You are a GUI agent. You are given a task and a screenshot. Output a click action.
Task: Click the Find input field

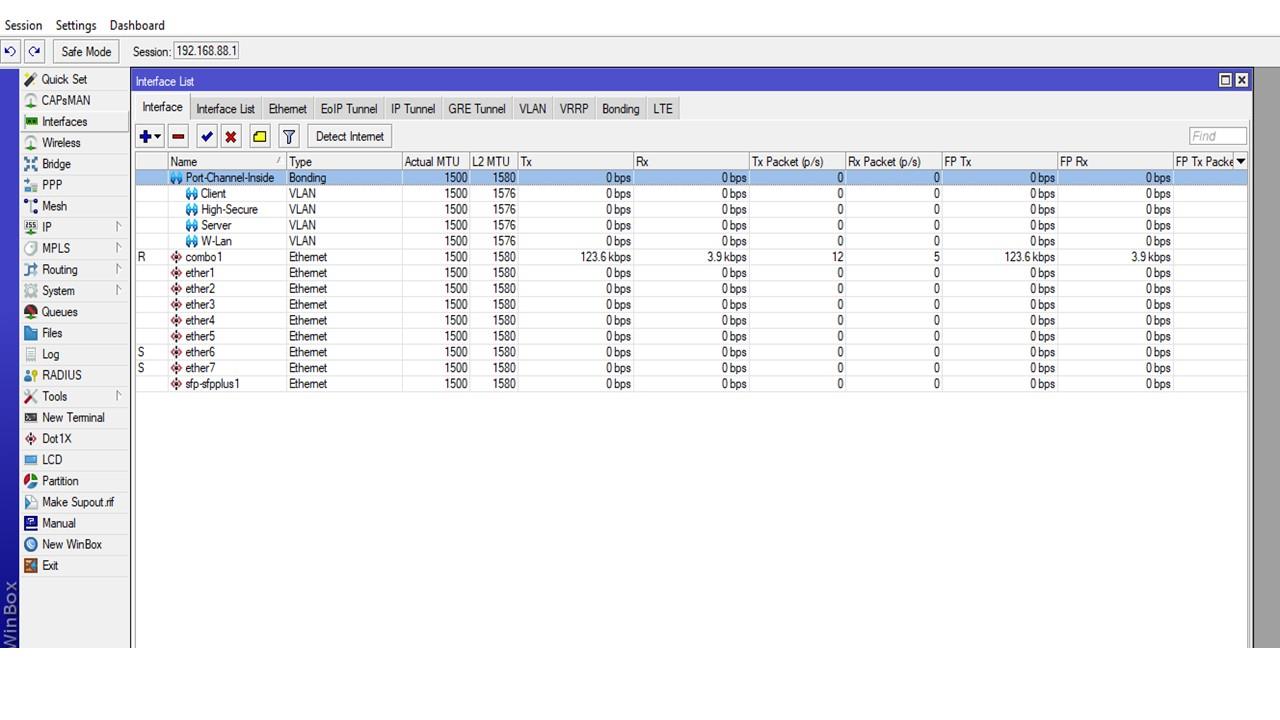coord(1218,136)
